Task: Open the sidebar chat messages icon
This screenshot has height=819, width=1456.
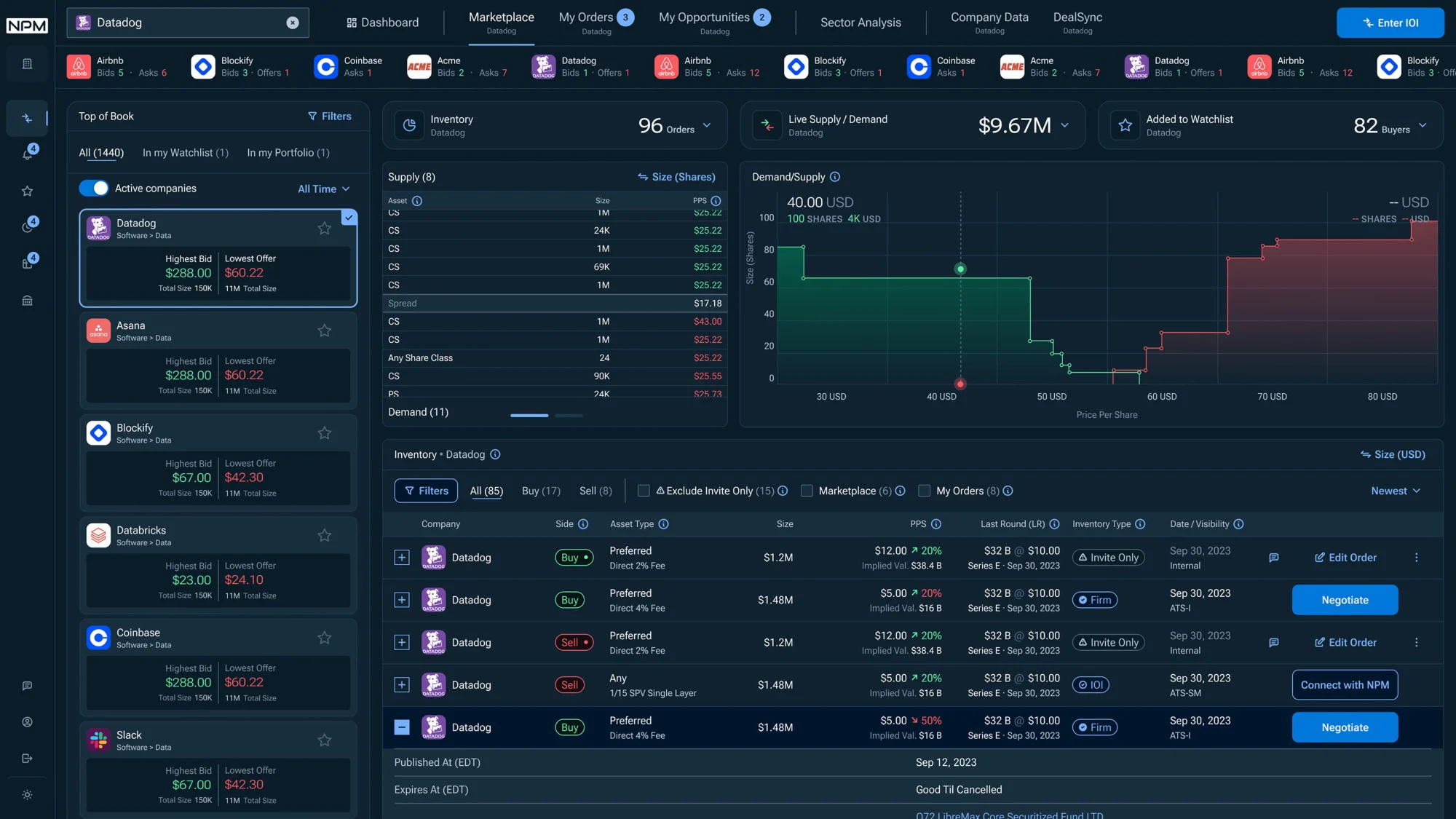Action: point(27,686)
